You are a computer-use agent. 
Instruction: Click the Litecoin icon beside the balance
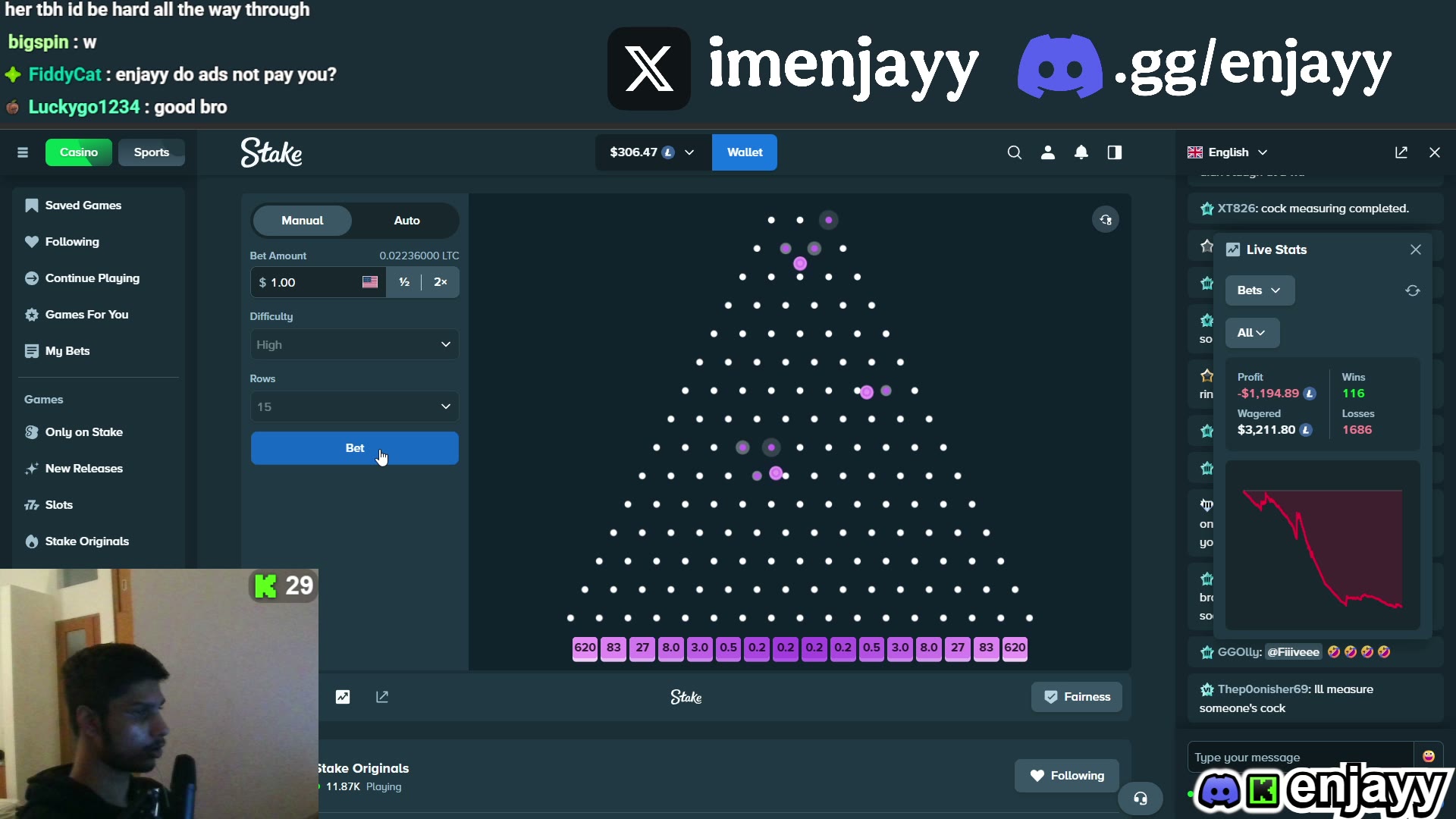click(x=668, y=152)
